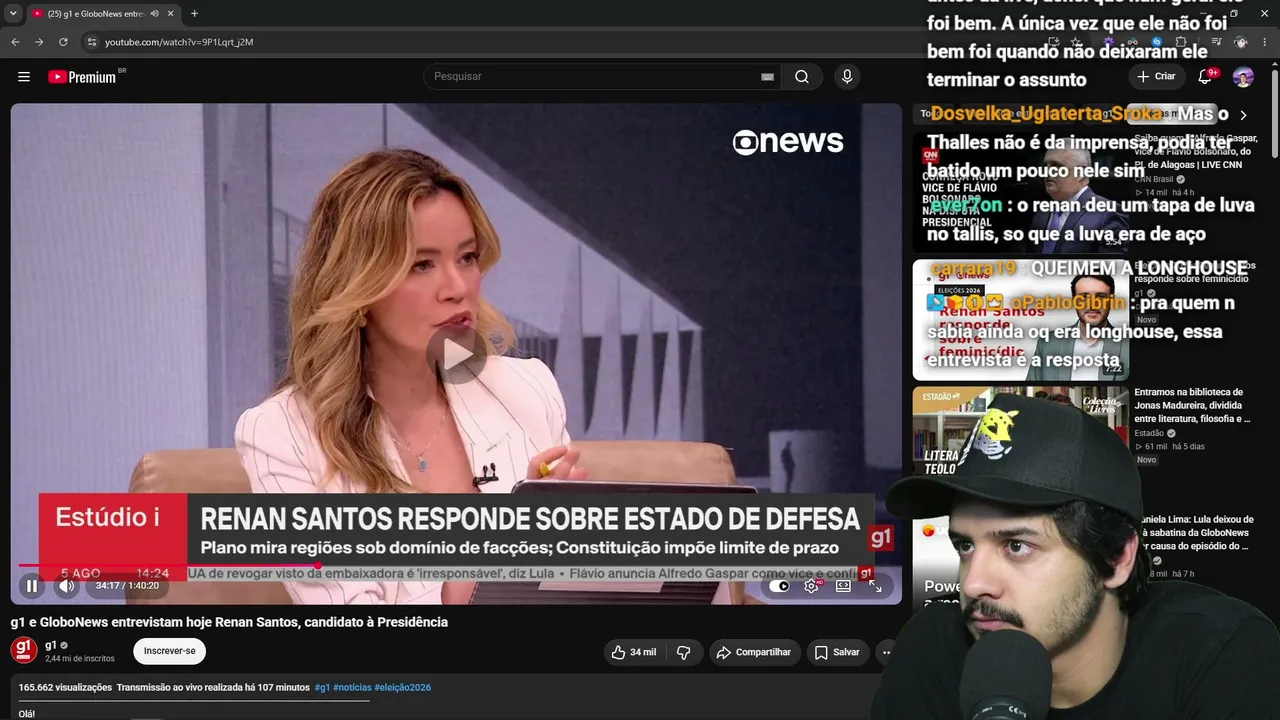Click the 34:17 / 1:40:20 time display

coord(127,586)
